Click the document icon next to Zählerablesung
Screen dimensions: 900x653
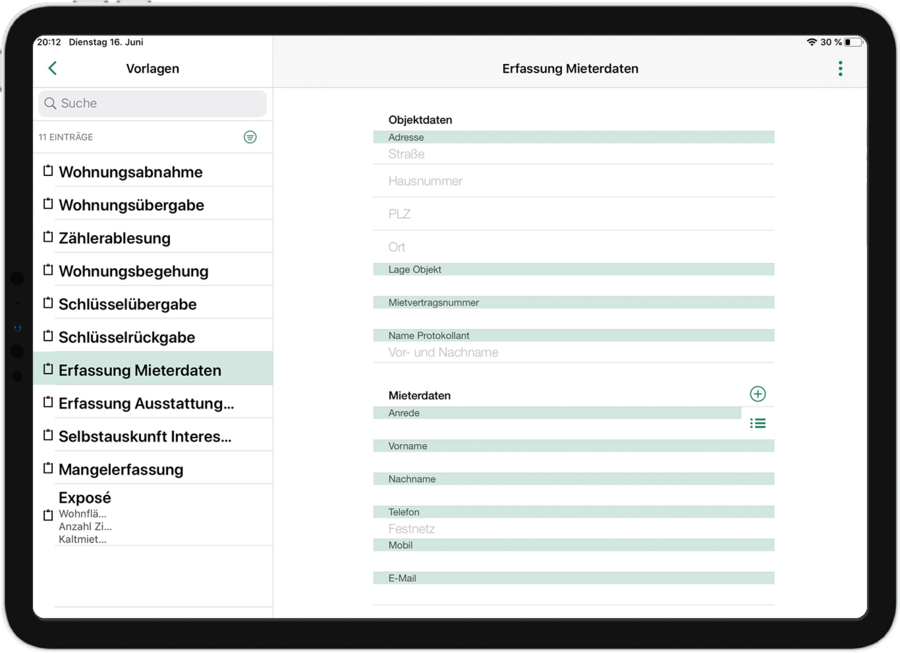click(48, 236)
